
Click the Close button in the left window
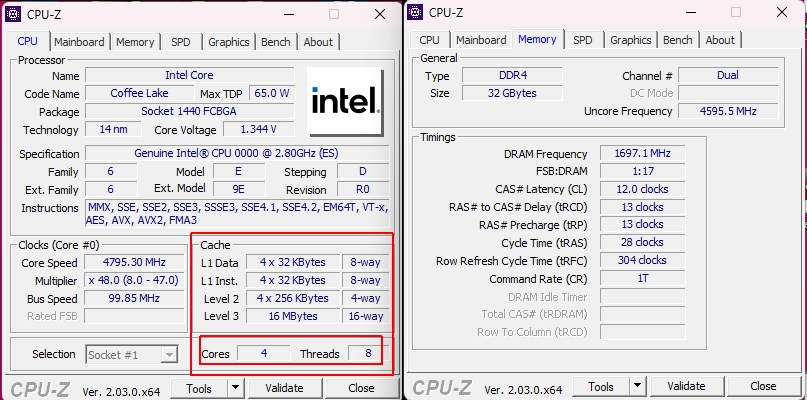point(361,388)
